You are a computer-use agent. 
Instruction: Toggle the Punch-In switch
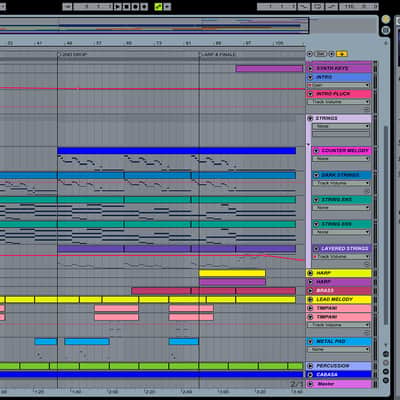pos(303,6)
